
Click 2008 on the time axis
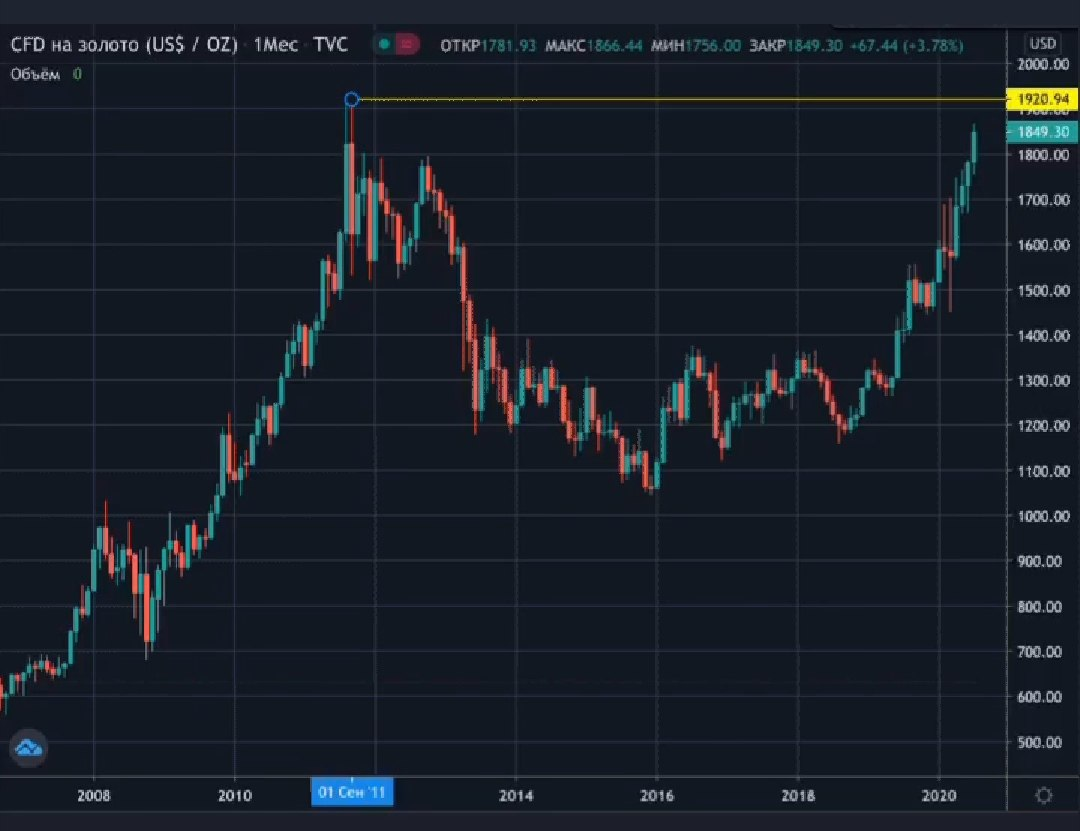pos(94,795)
